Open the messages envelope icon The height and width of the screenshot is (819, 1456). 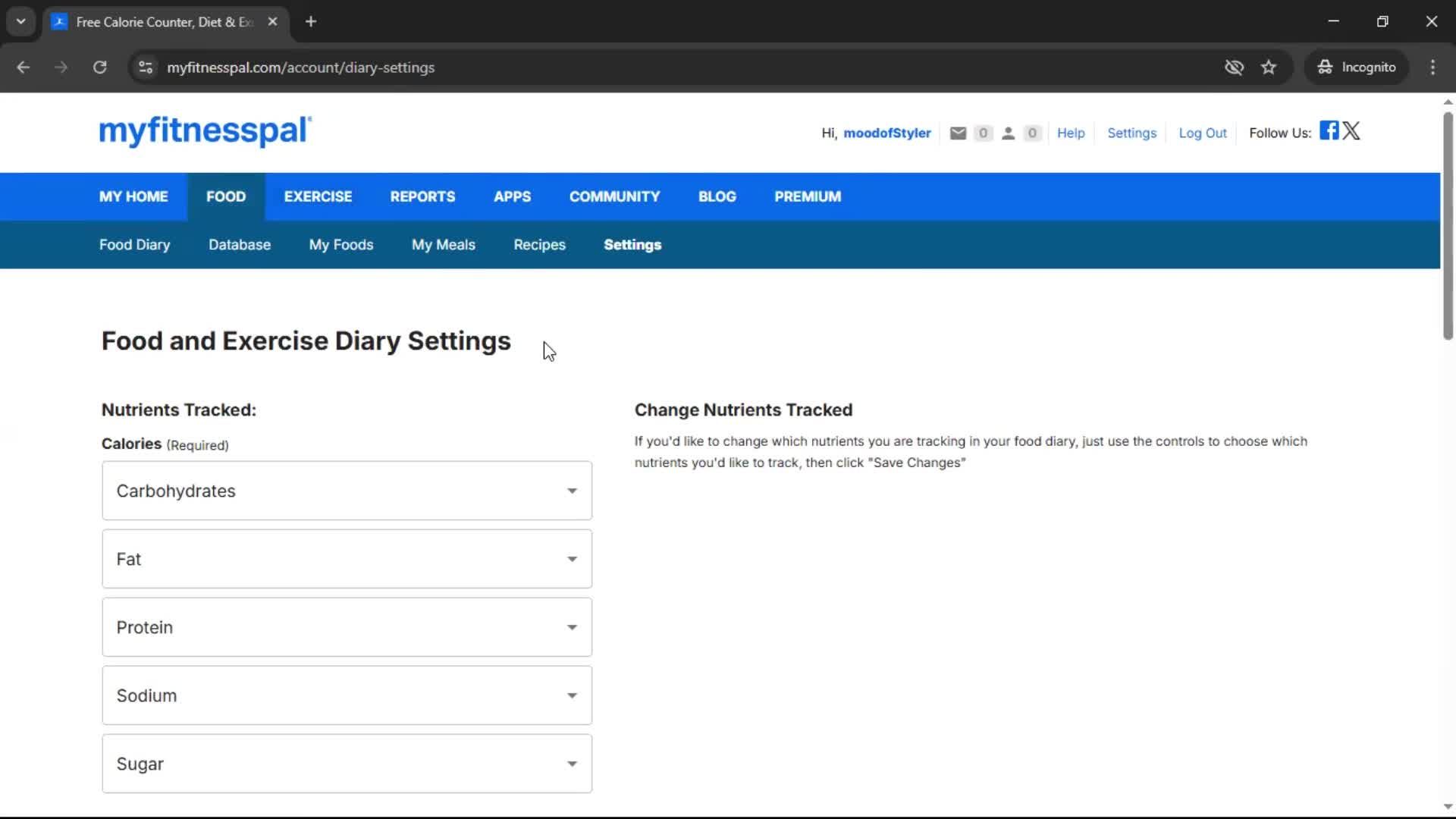(958, 133)
